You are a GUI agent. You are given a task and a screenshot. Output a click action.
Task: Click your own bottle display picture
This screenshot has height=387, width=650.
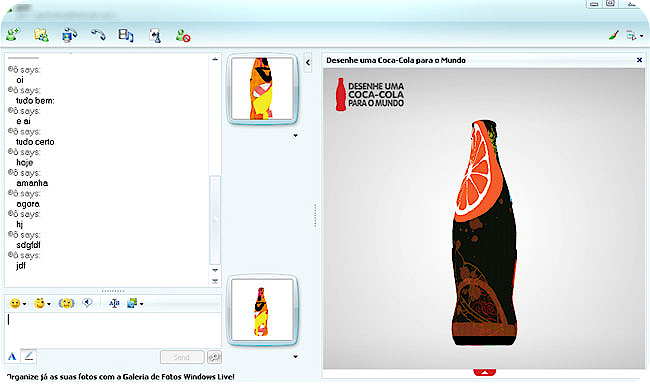[262, 310]
